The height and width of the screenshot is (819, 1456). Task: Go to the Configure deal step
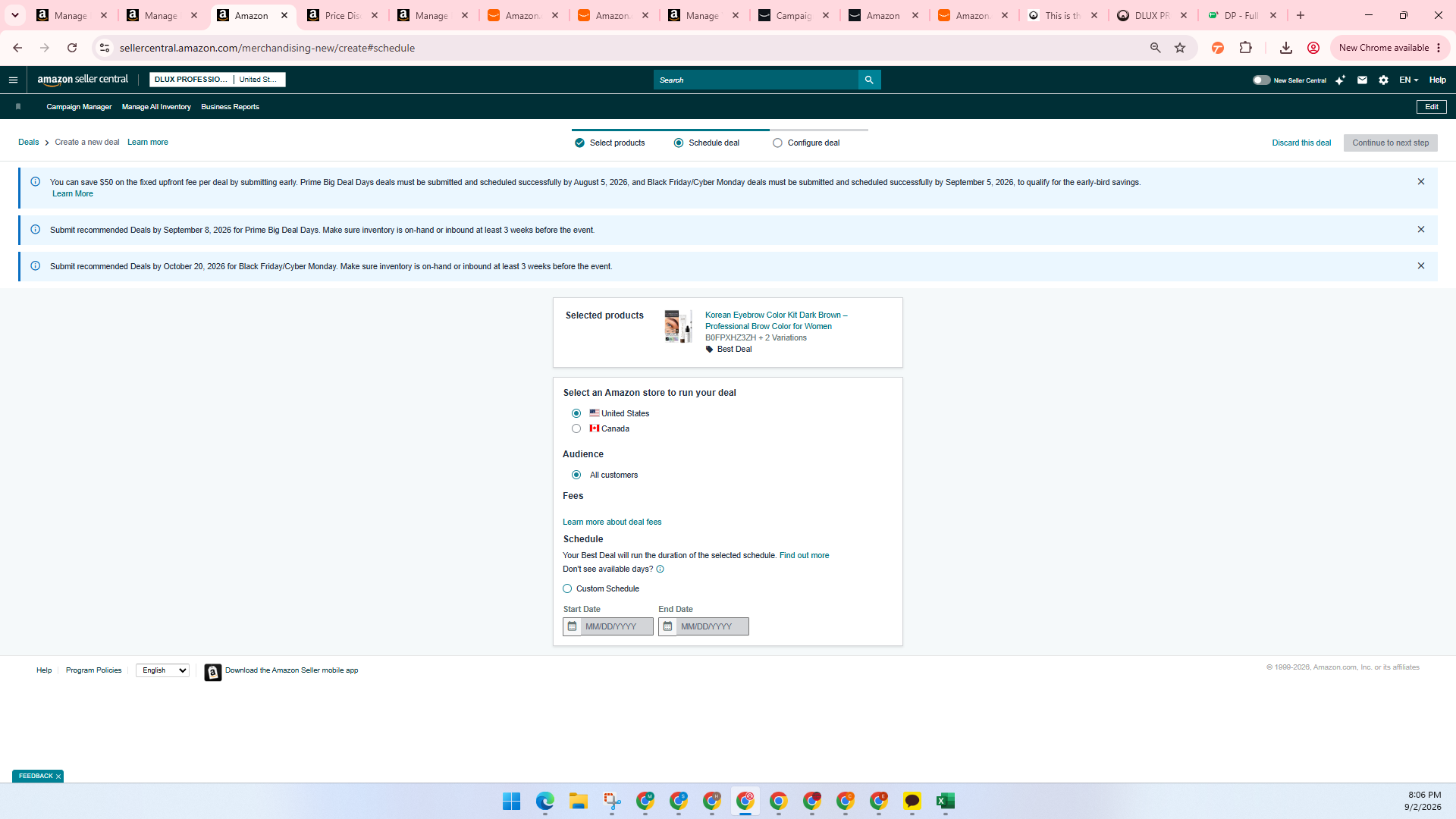pyautogui.click(x=806, y=143)
